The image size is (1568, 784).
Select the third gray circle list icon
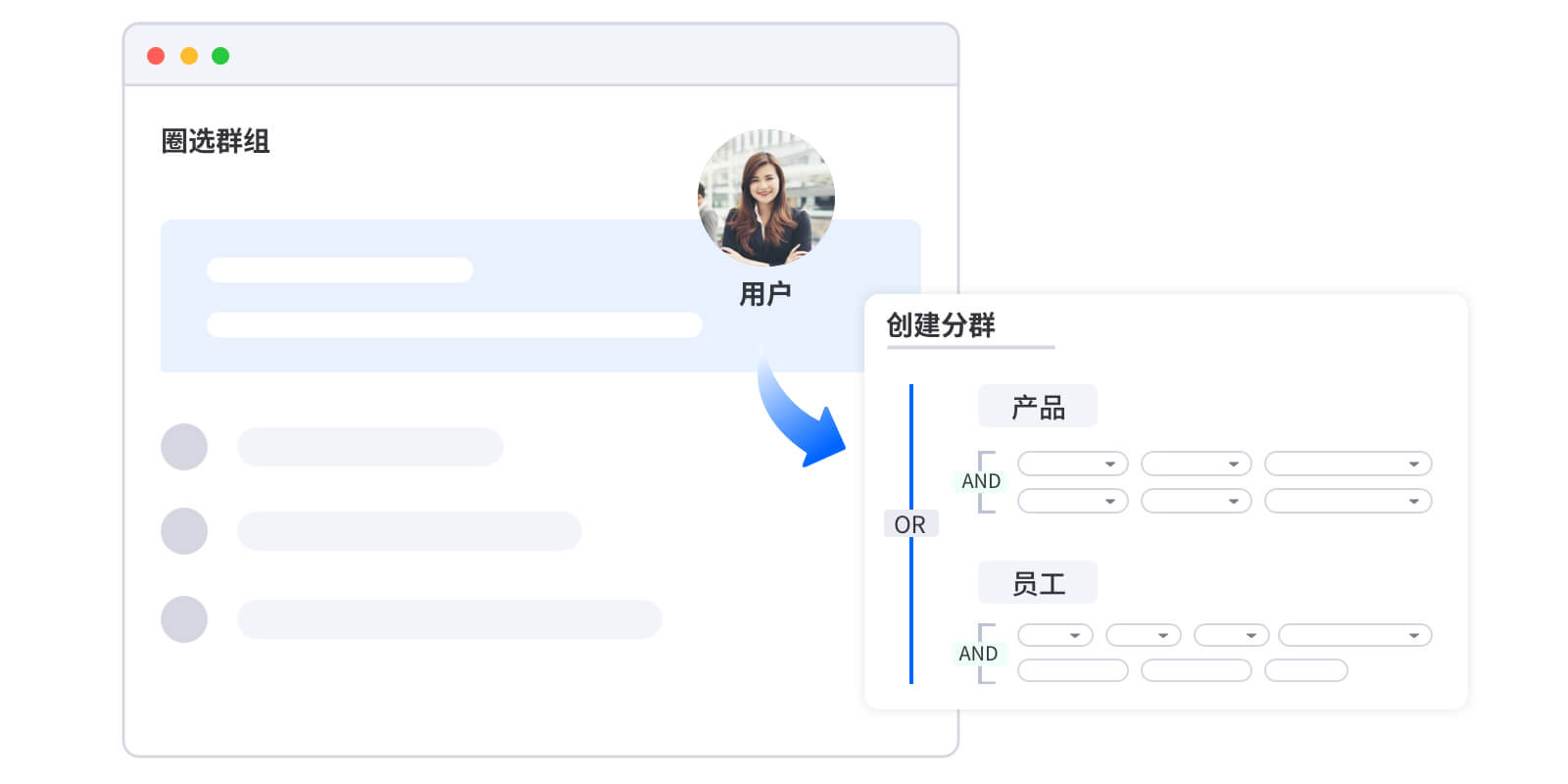184,619
